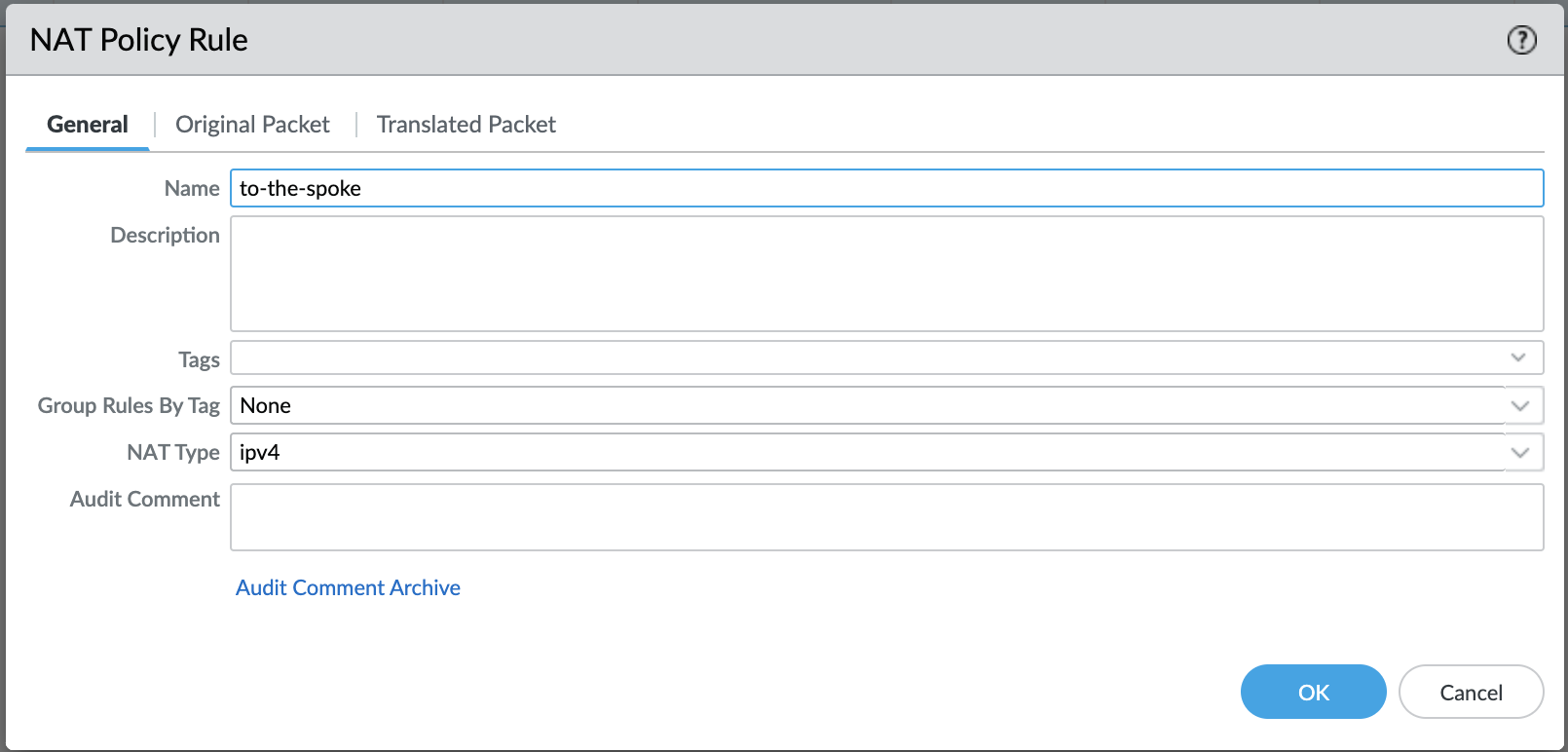1568x752 pixels.
Task: Click the Name field containing to-the-spoke
Action: tap(886, 188)
